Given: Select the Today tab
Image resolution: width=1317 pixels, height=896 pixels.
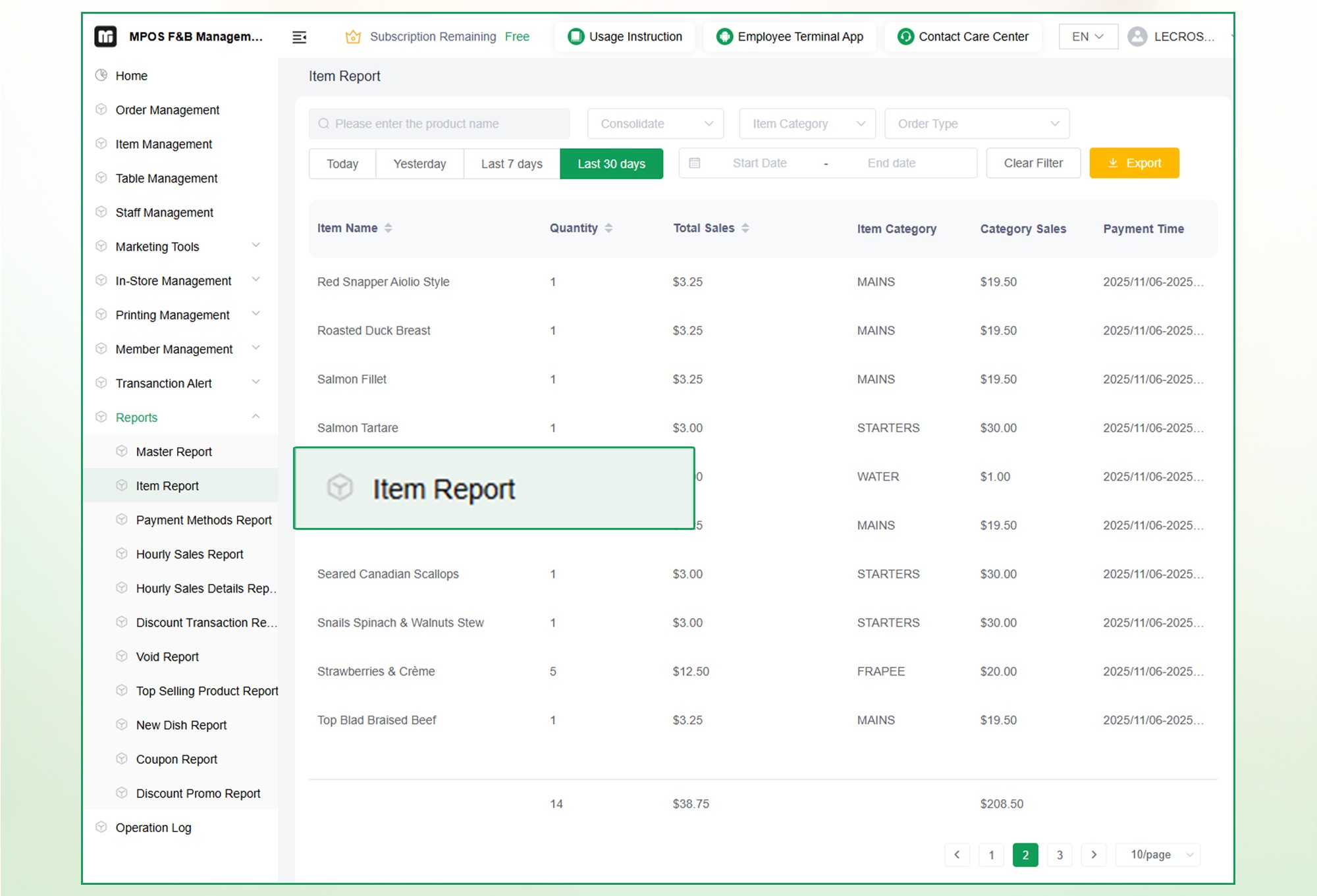Looking at the screenshot, I should 342,163.
